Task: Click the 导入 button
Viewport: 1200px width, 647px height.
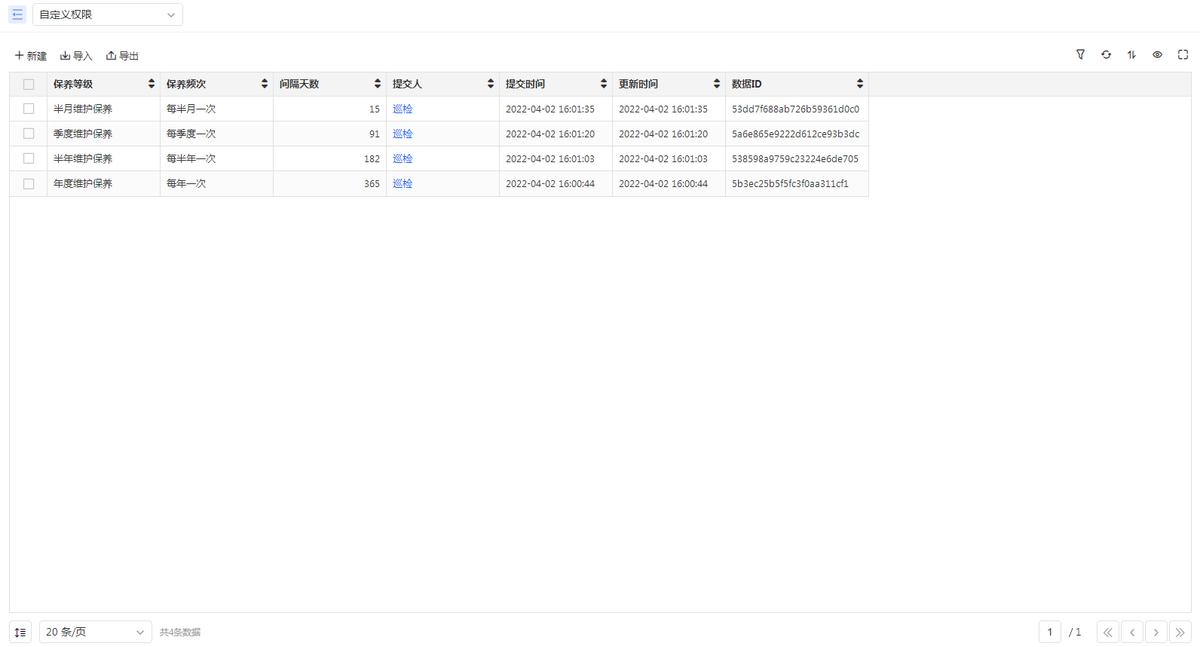Action: [76, 56]
